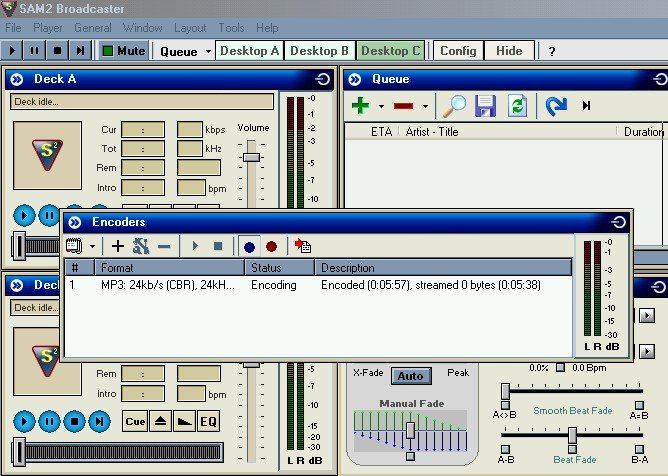Click the Deck A panel restore icon
Image resolution: width=668 pixels, height=476 pixels.
pos(322,79)
